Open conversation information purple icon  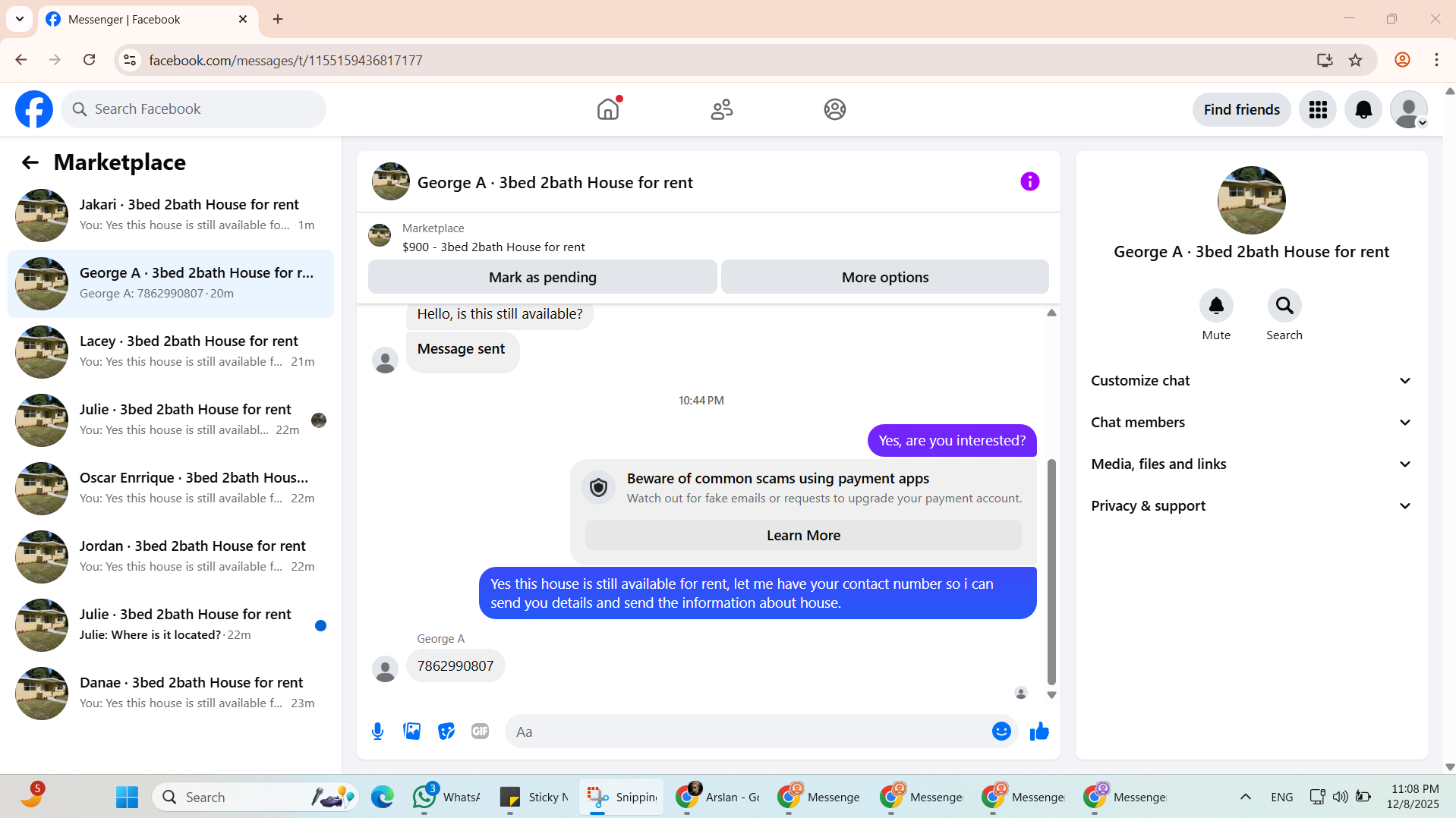(1030, 181)
